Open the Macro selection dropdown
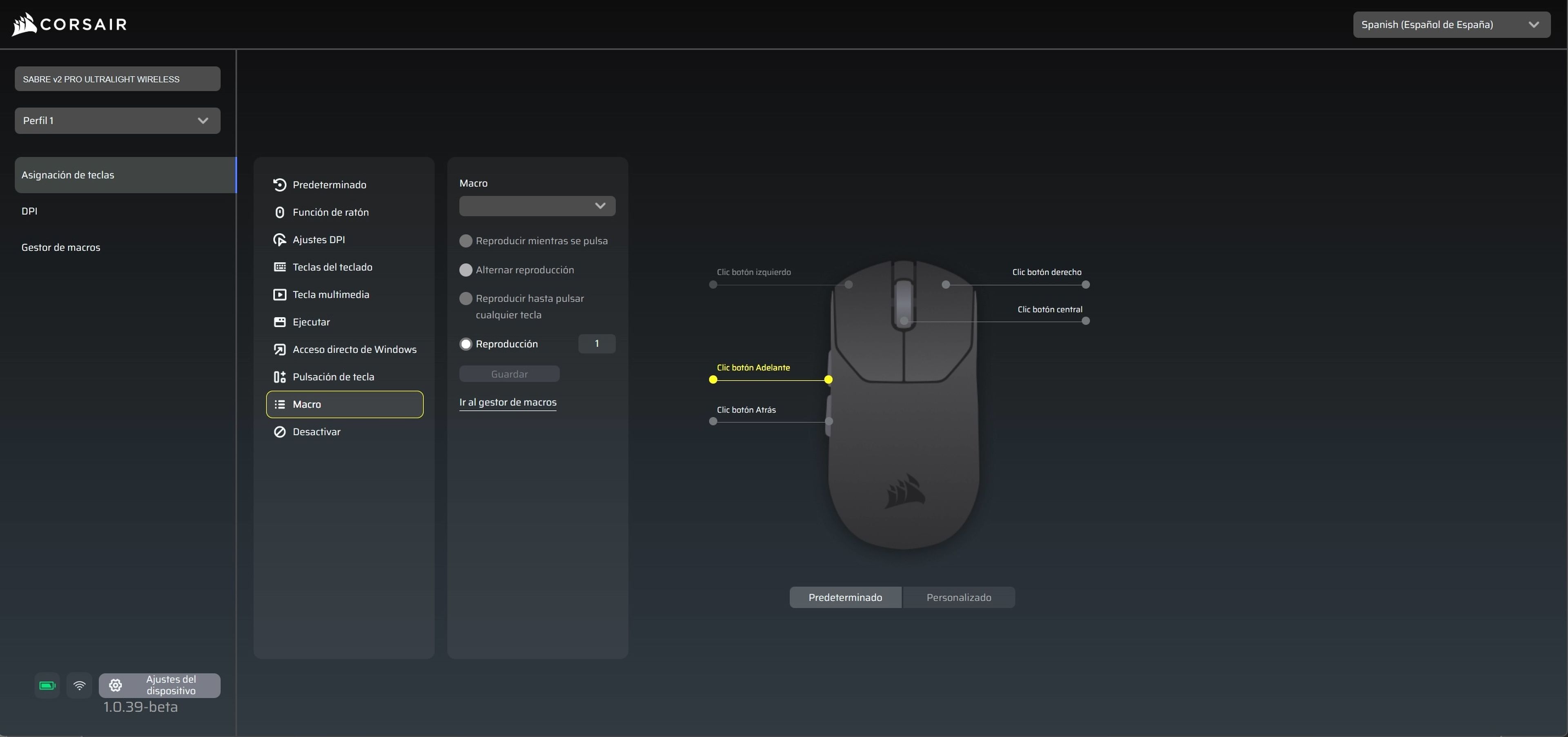This screenshot has width=1568, height=737. click(x=536, y=206)
